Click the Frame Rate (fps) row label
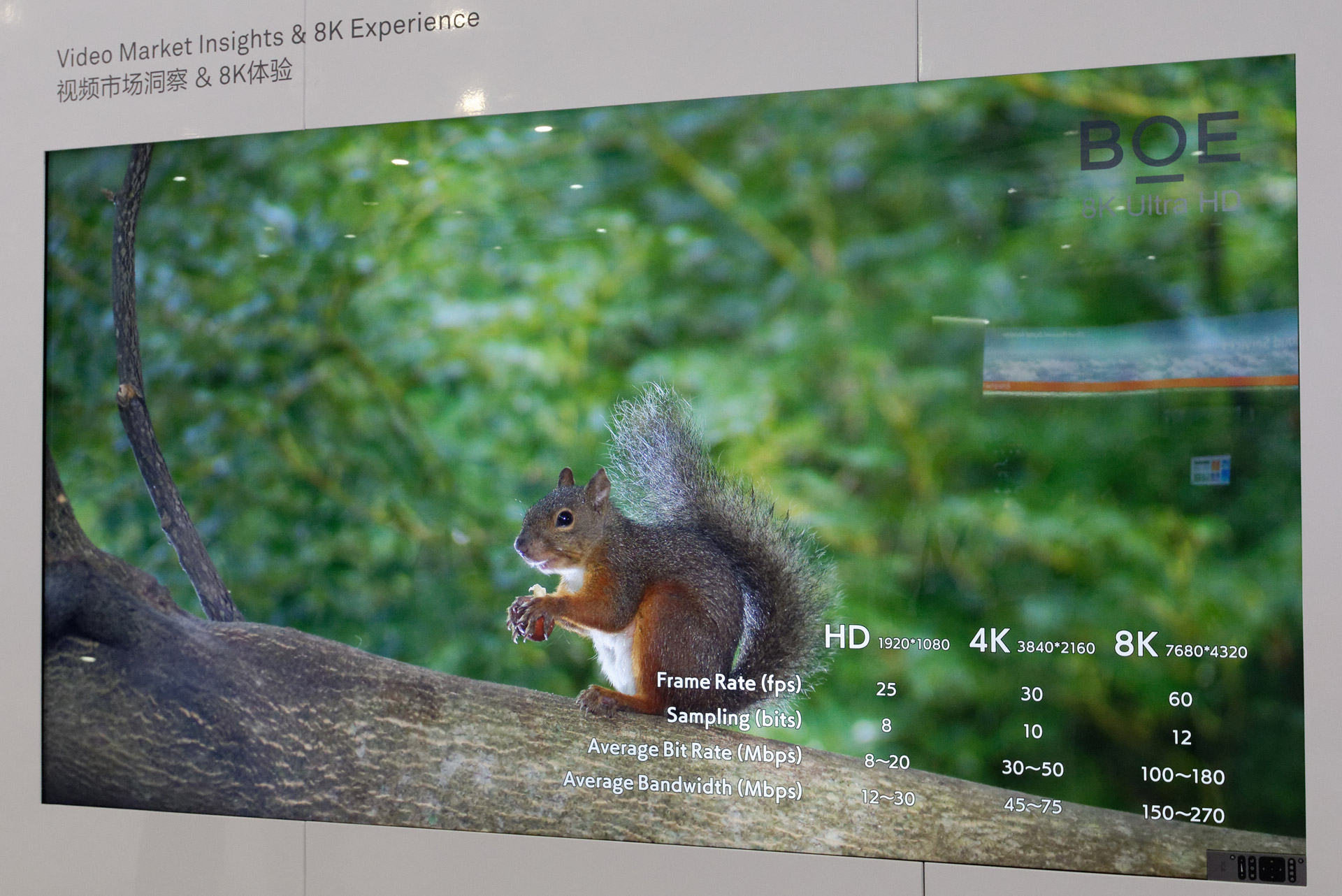 click(728, 681)
